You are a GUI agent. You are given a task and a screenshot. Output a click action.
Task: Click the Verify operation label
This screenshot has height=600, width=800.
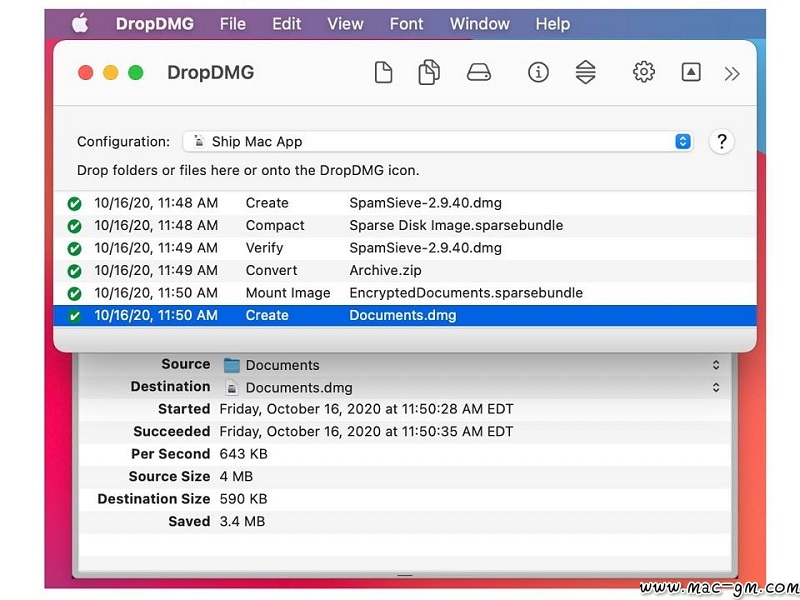click(x=264, y=248)
